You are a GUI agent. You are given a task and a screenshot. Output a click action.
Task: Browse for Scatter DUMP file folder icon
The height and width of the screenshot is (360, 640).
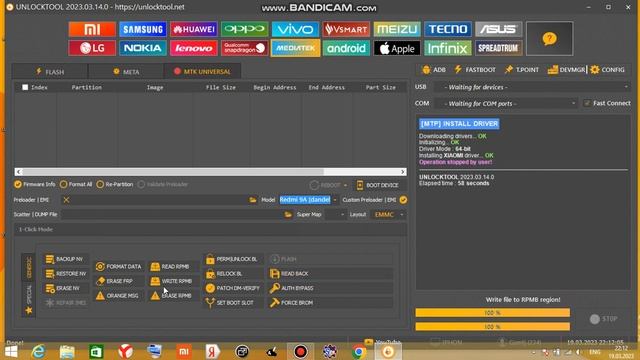coord(288,214)
